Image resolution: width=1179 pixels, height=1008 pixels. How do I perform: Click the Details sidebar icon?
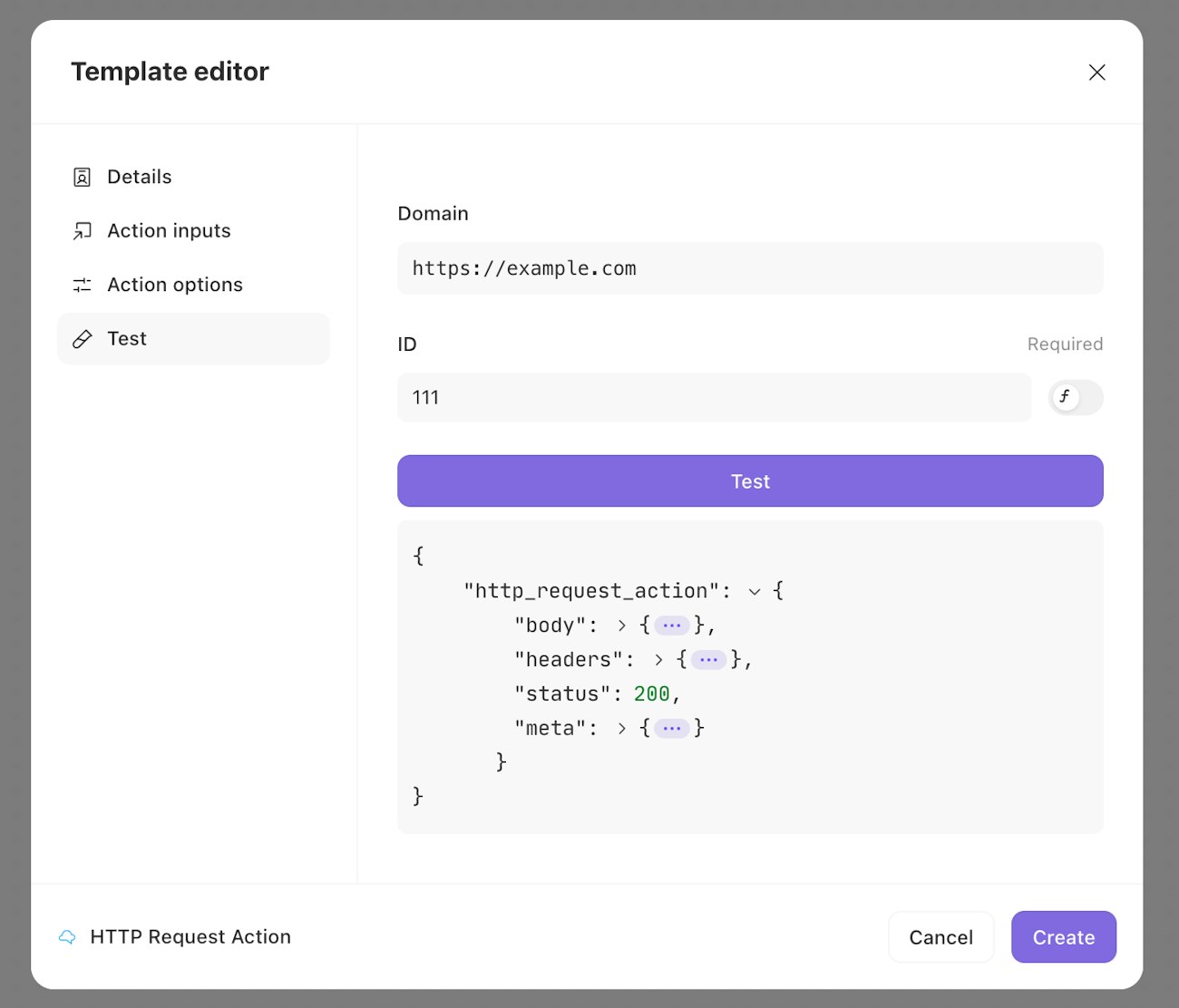pos(82,177)
